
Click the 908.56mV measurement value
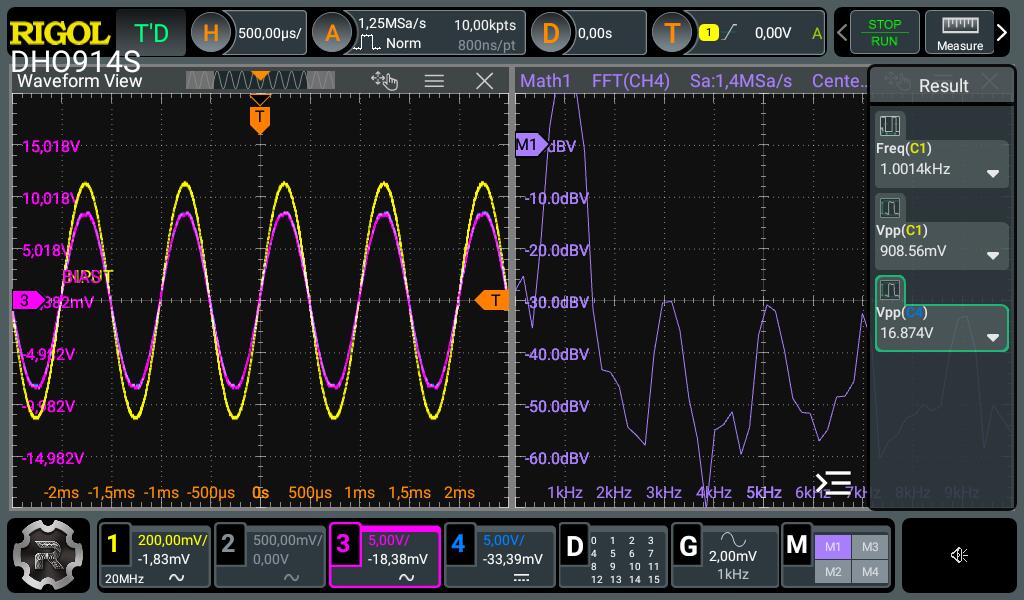pos(913,251)
